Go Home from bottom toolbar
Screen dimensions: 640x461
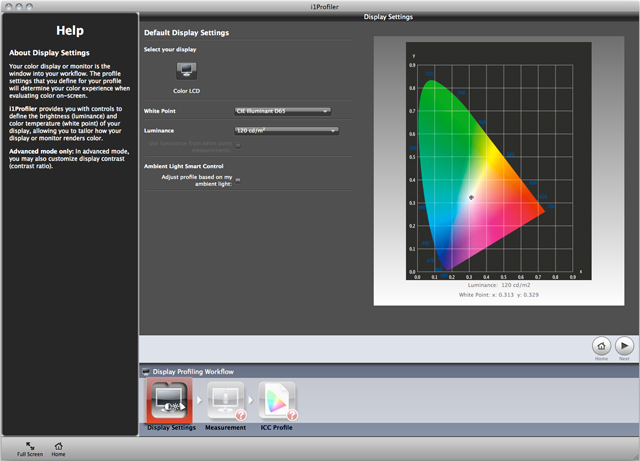pyautogui.click(x=58, y=449)
